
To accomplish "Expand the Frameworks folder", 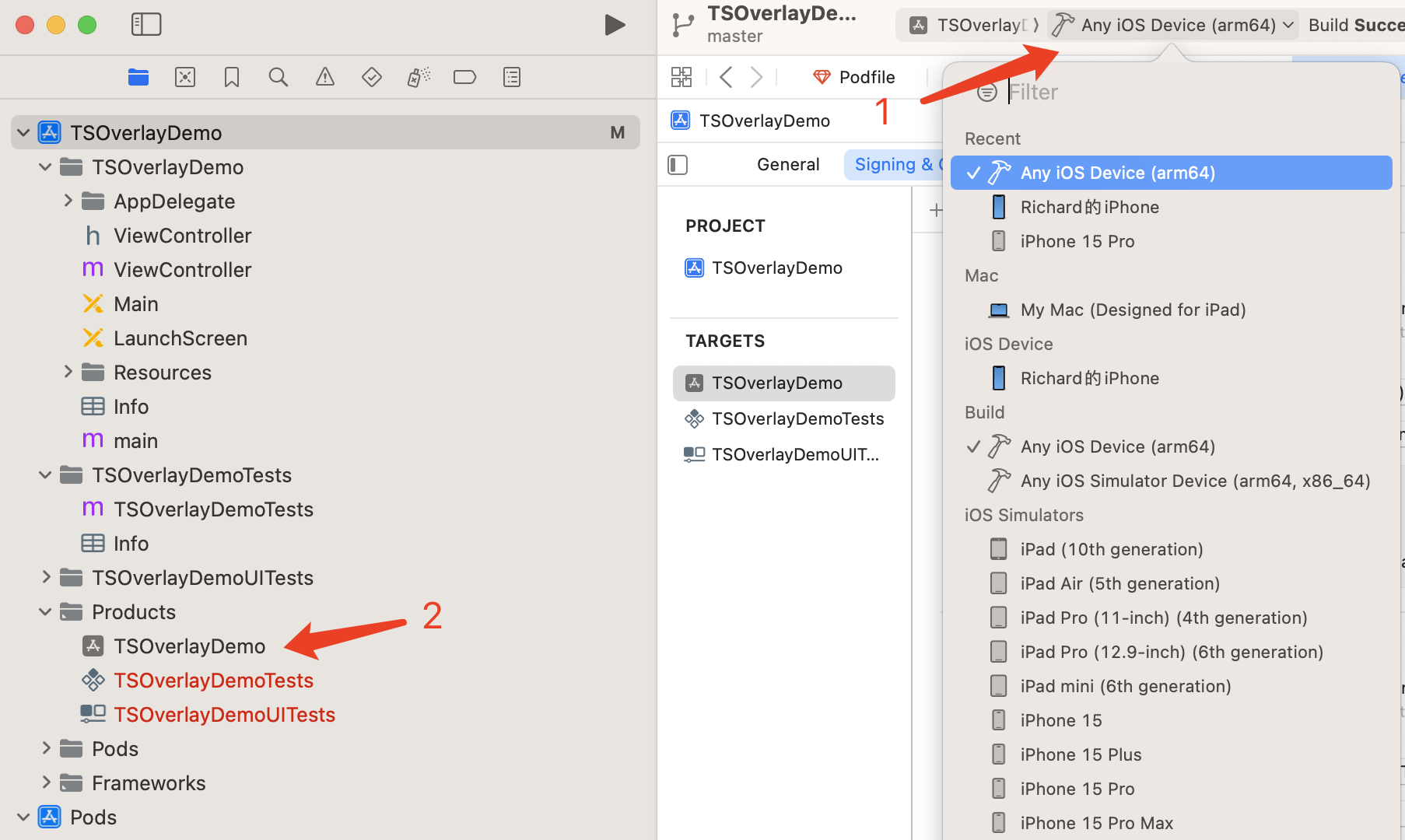I will pyautogui.click(x=45, y=783).
